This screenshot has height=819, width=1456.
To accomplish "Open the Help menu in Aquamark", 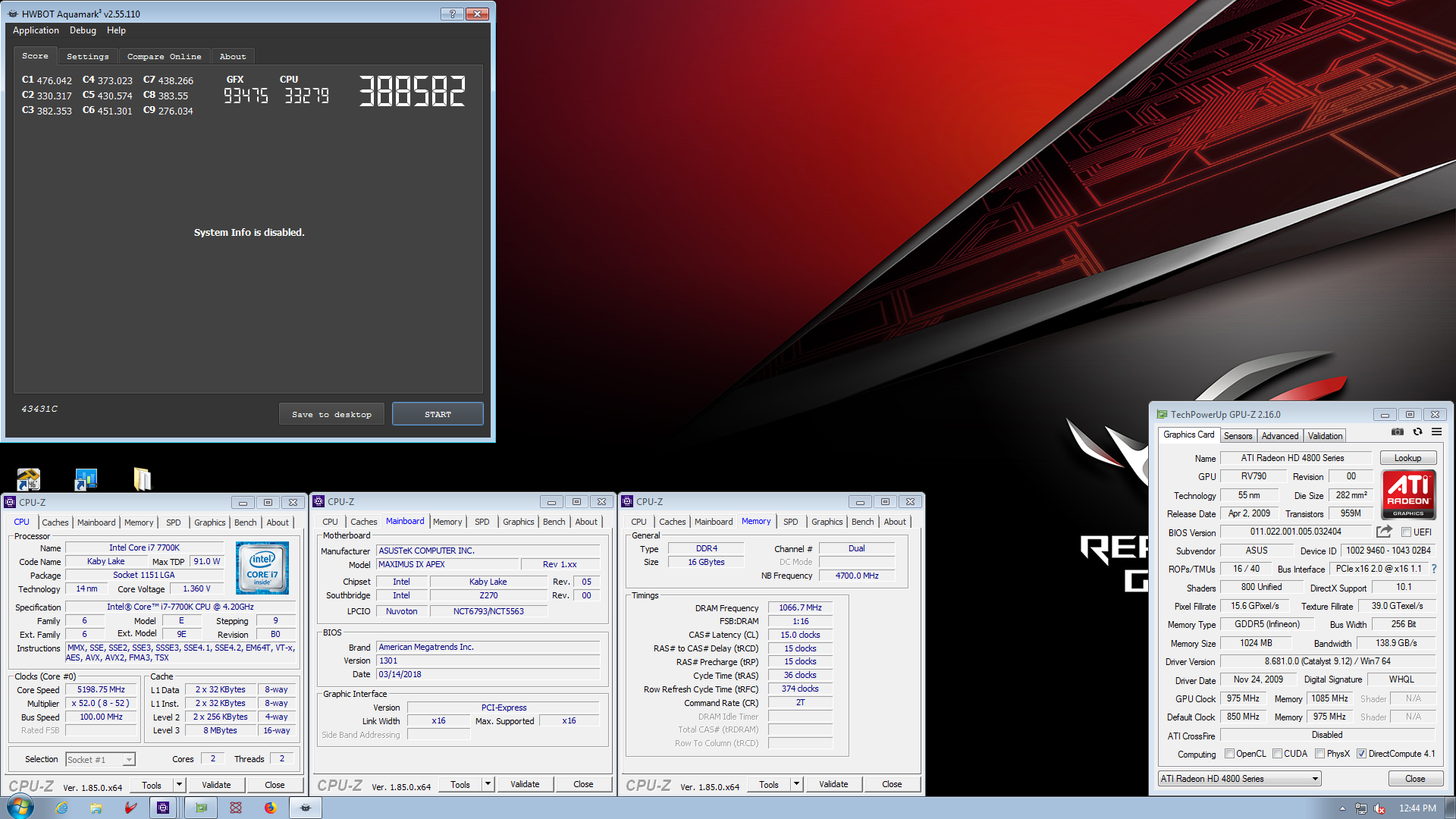I will pyautogui.click(x=116, y=30).
